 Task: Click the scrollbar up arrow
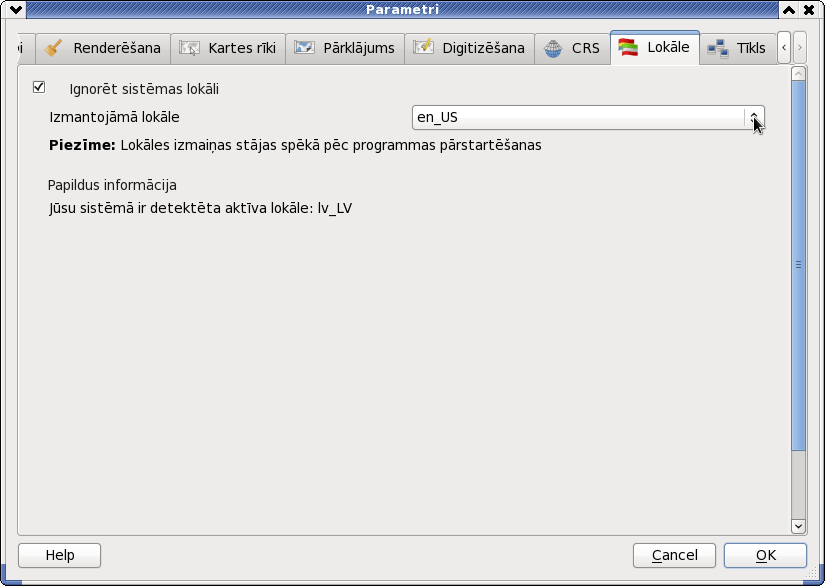point(798,74)
